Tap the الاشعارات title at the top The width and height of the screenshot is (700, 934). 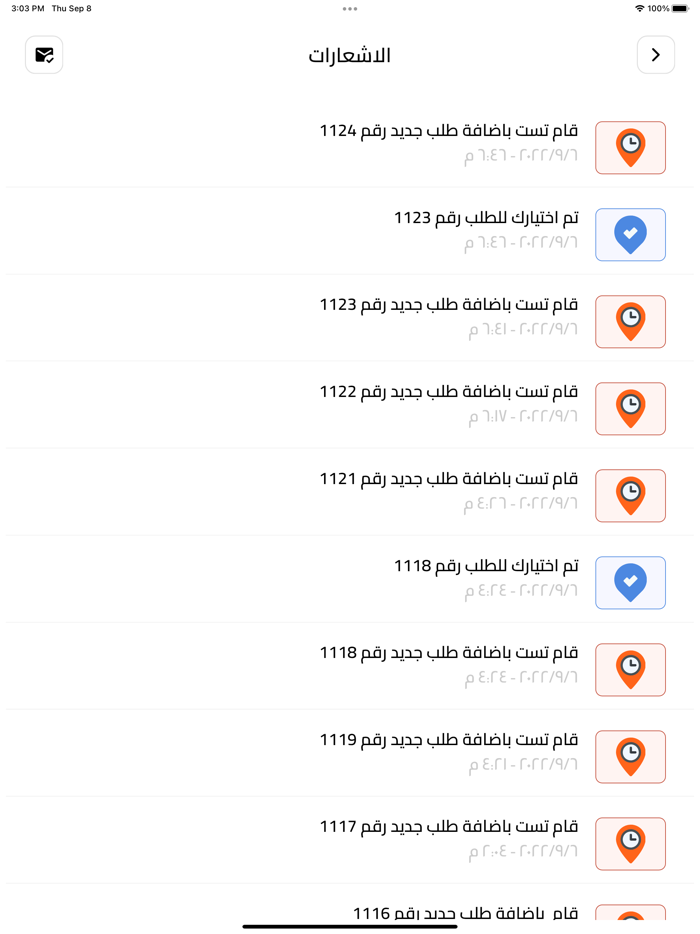click(349, 55)
